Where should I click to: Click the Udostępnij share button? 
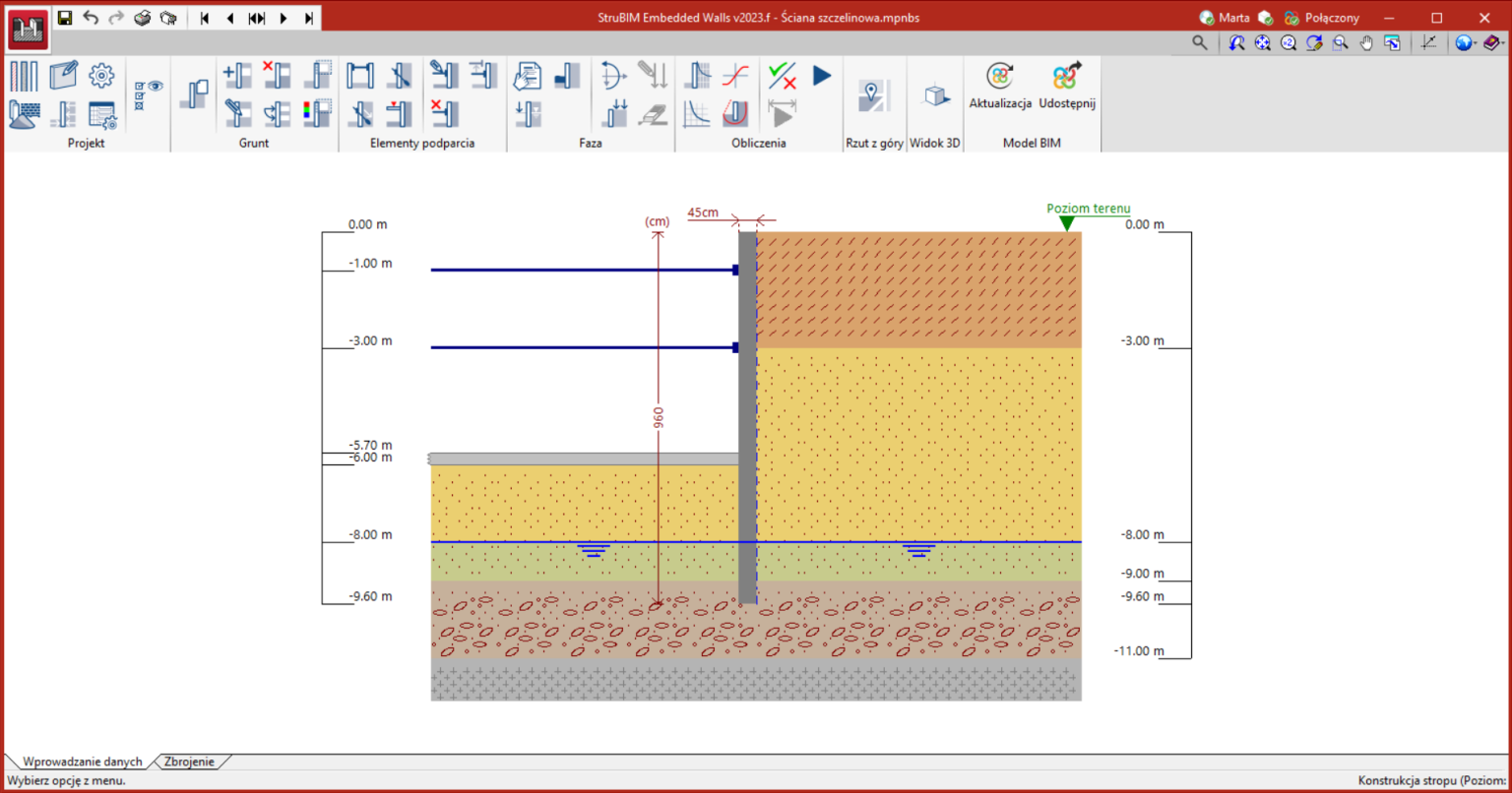pos(1067,86)
